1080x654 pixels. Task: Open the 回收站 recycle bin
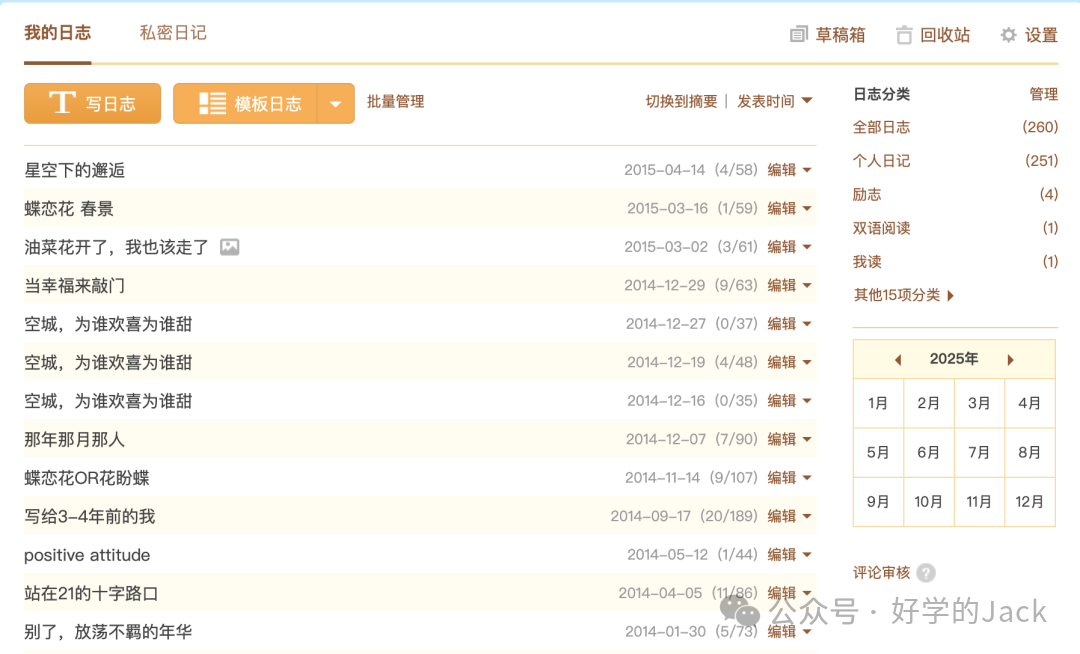(933, 34)
